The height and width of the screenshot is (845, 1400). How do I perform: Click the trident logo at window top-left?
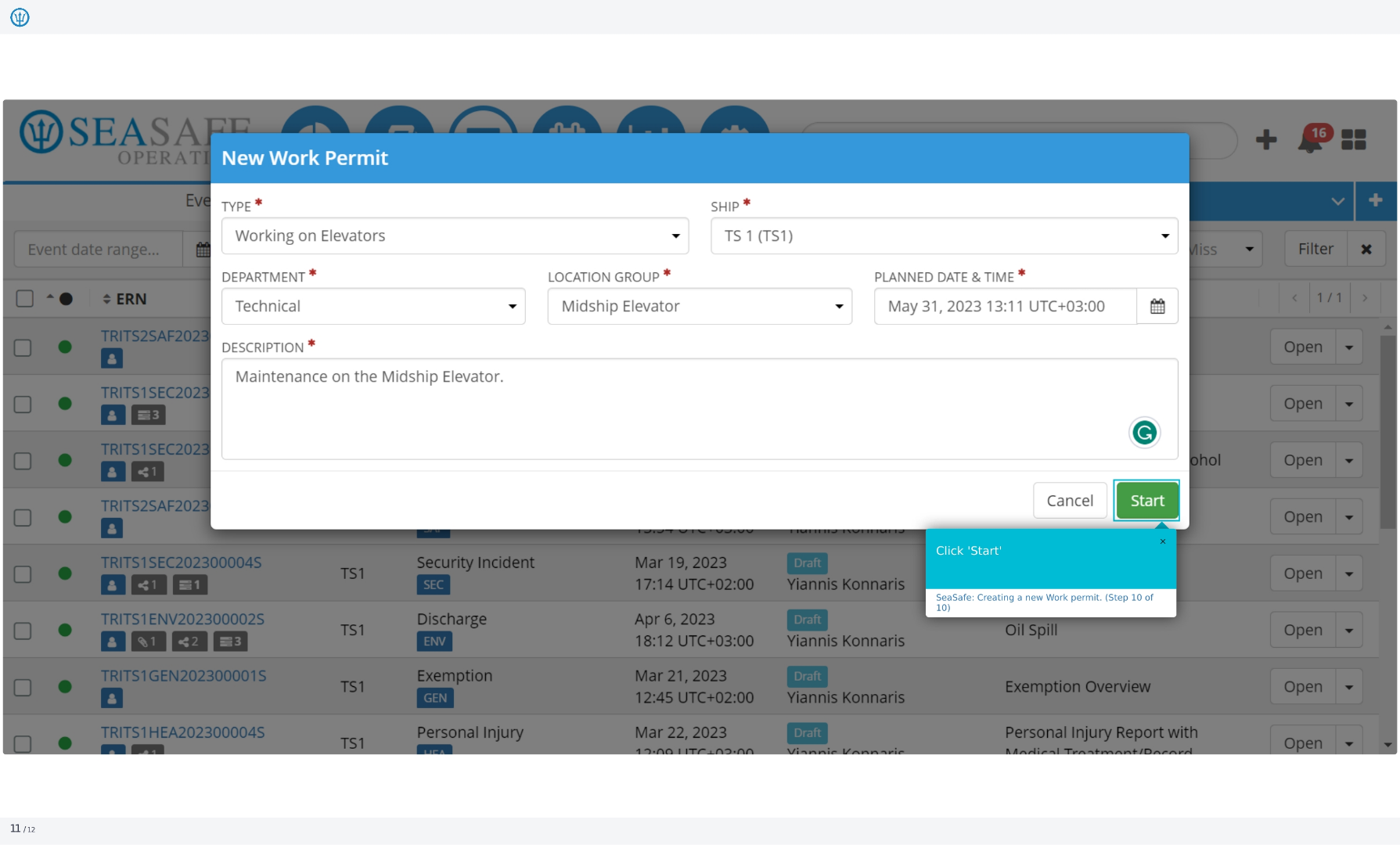(20, 17)
